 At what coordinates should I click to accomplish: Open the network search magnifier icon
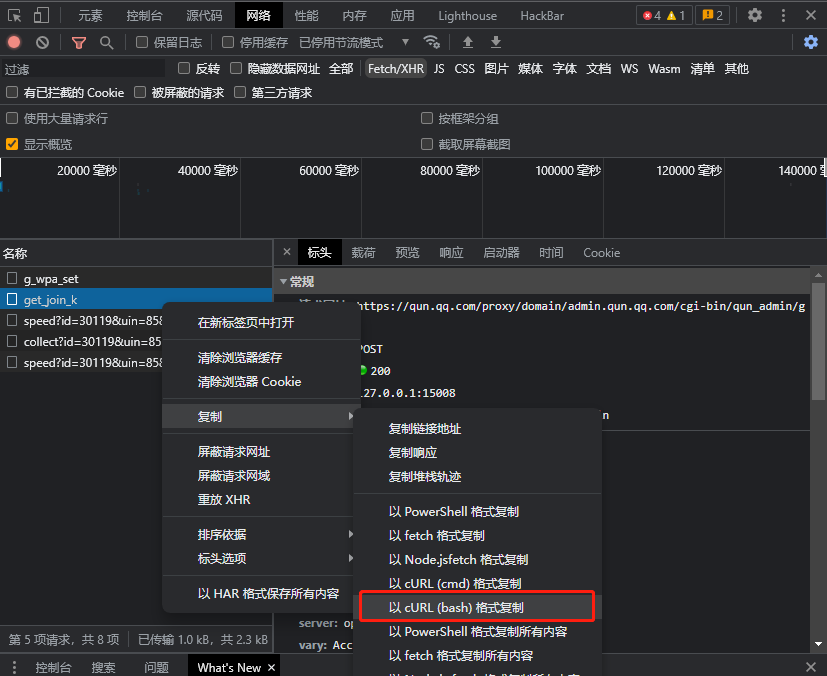pyautogui.click(x=107, y=42)
